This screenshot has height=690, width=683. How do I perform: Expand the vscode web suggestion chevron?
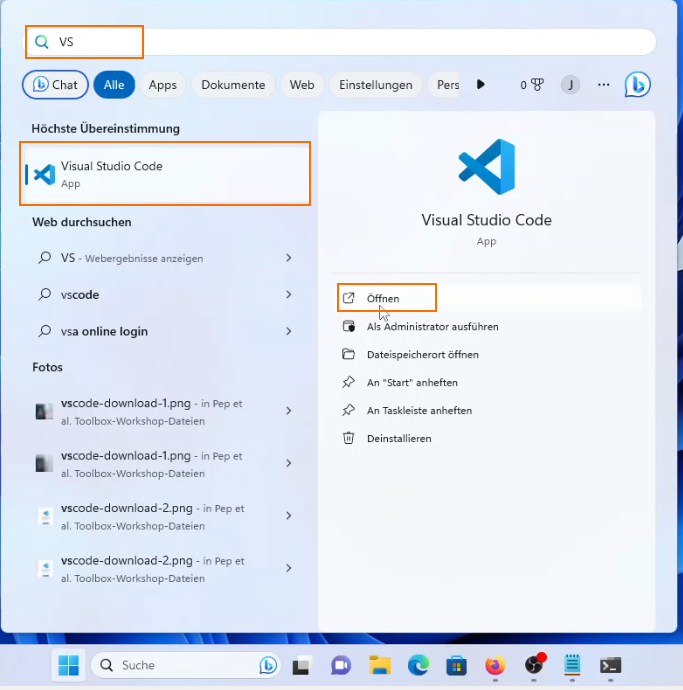tap(289, 294)
